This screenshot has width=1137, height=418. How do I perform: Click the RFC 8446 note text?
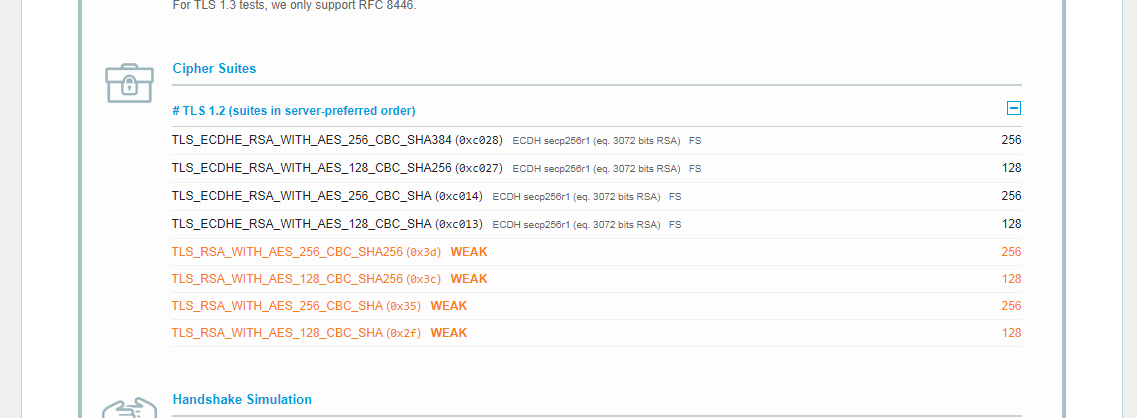coord(294,5)
